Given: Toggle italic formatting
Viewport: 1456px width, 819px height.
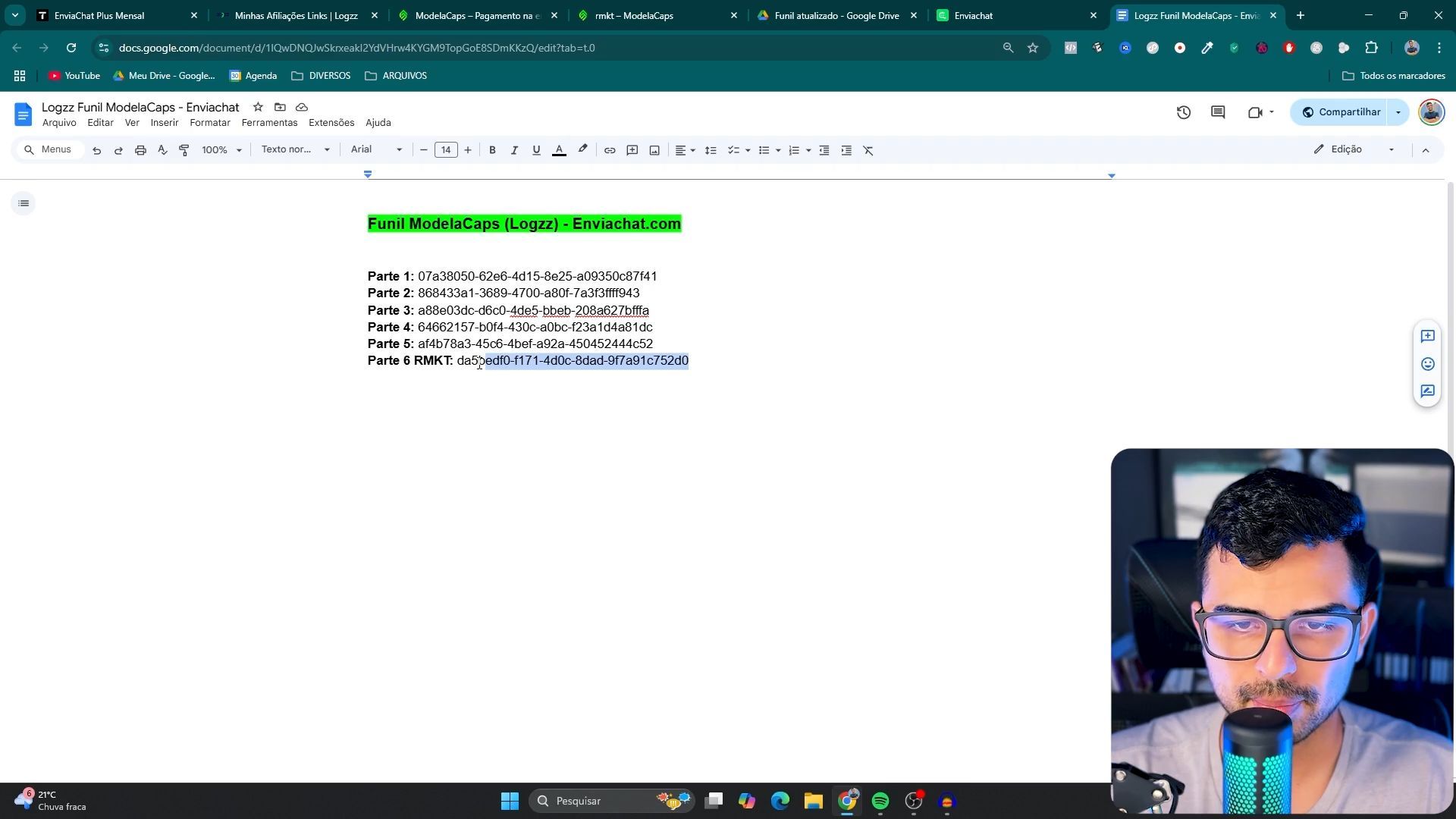Looking at the screenshot, I should tap(514, 150).
